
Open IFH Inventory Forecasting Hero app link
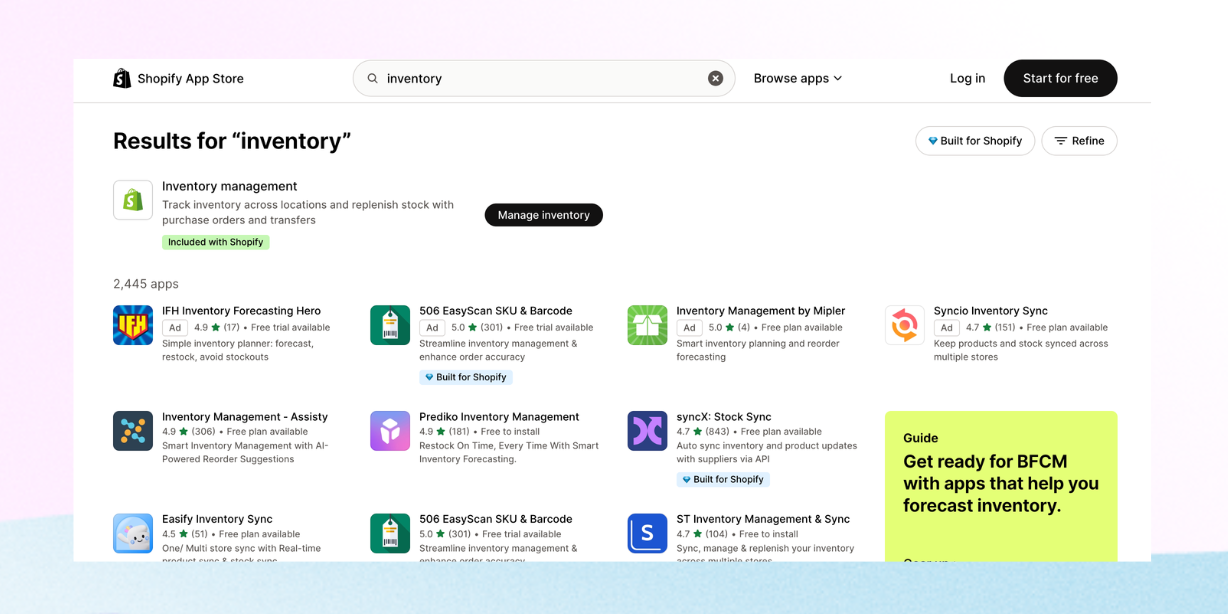coord(242,311)
